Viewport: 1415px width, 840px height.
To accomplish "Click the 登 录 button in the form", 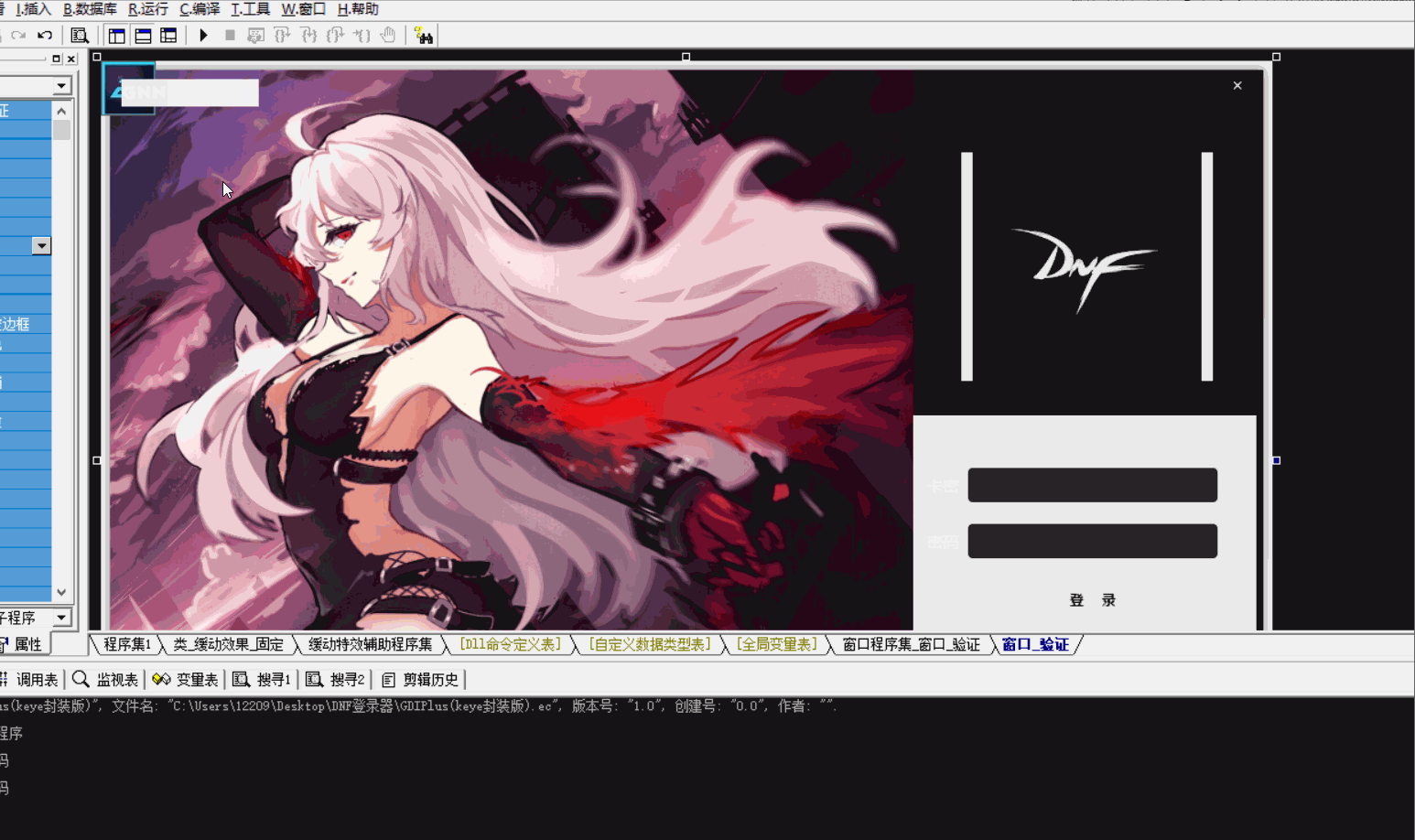I will (1093, 600).
